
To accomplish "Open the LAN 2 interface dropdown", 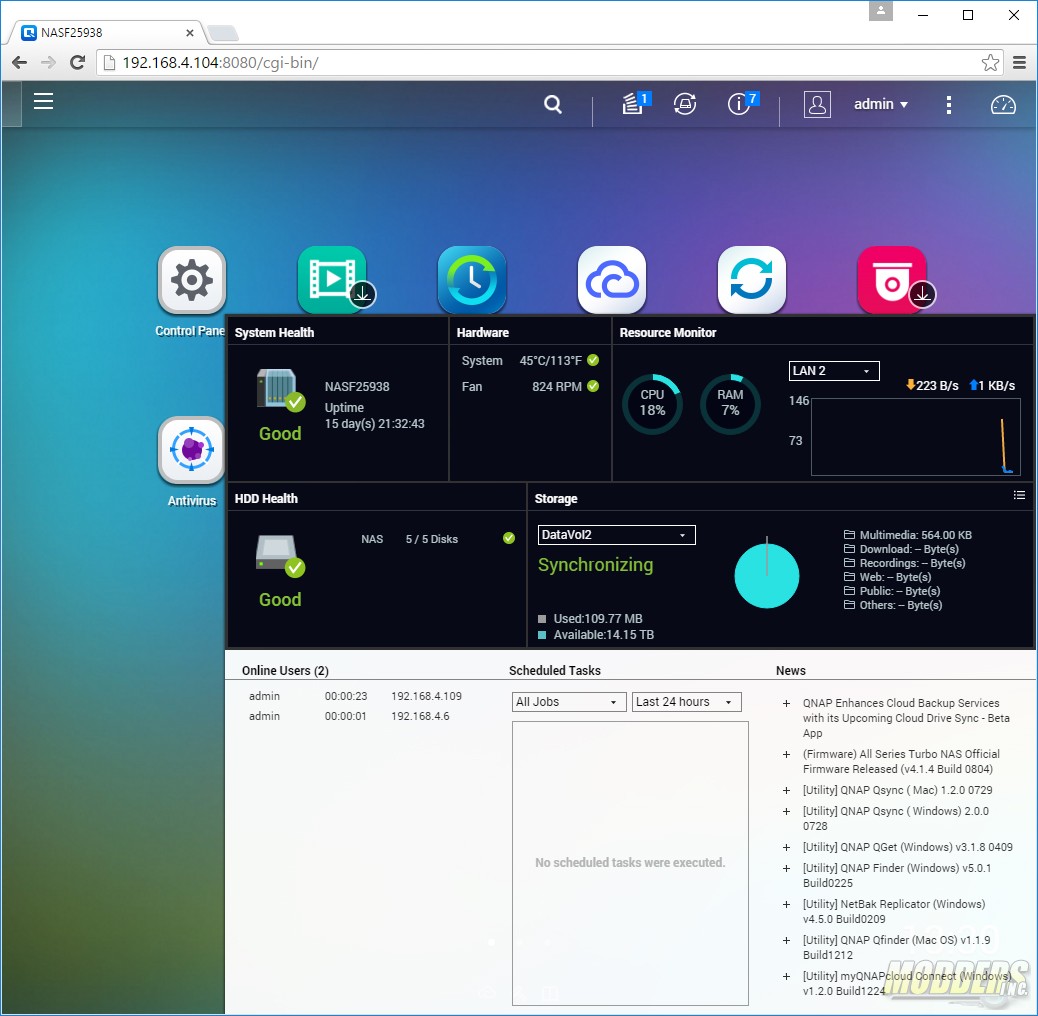I will pos(834,371).
